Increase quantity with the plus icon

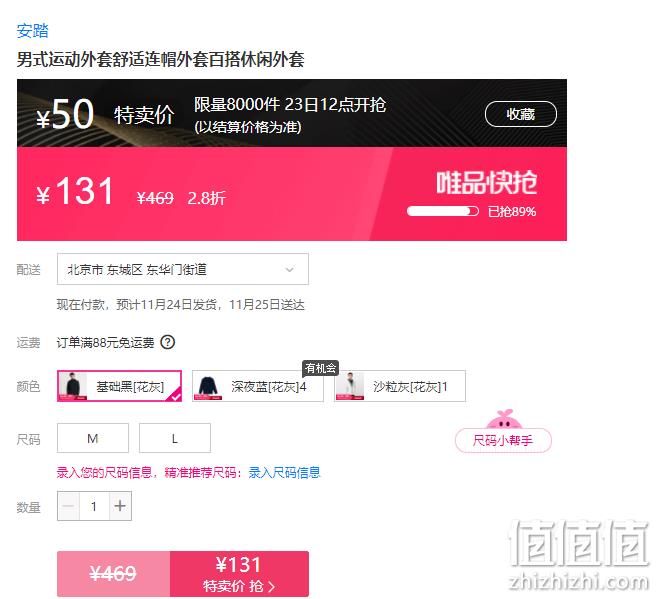120,506
